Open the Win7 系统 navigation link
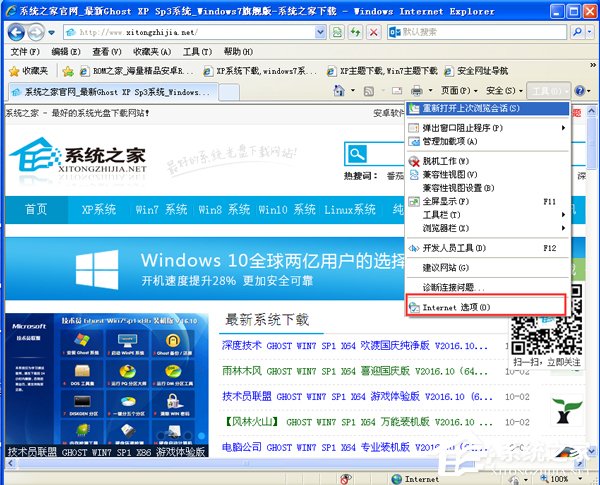The image size is (600, 485). coord(161,210)
